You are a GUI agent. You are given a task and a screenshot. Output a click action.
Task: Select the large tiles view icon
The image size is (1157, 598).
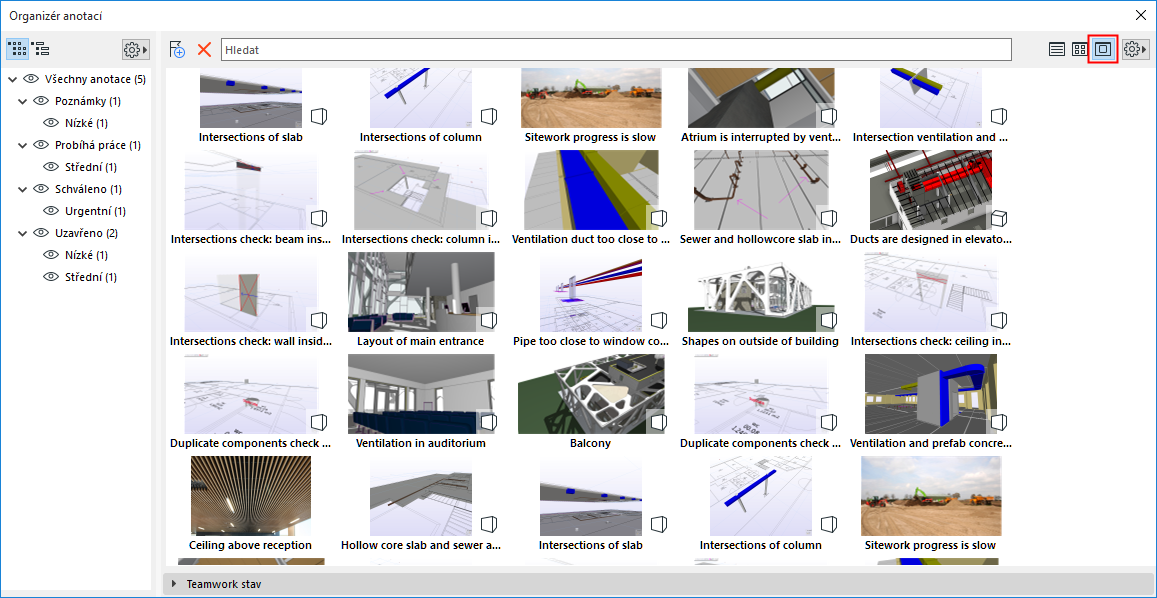click(1103, 49)
